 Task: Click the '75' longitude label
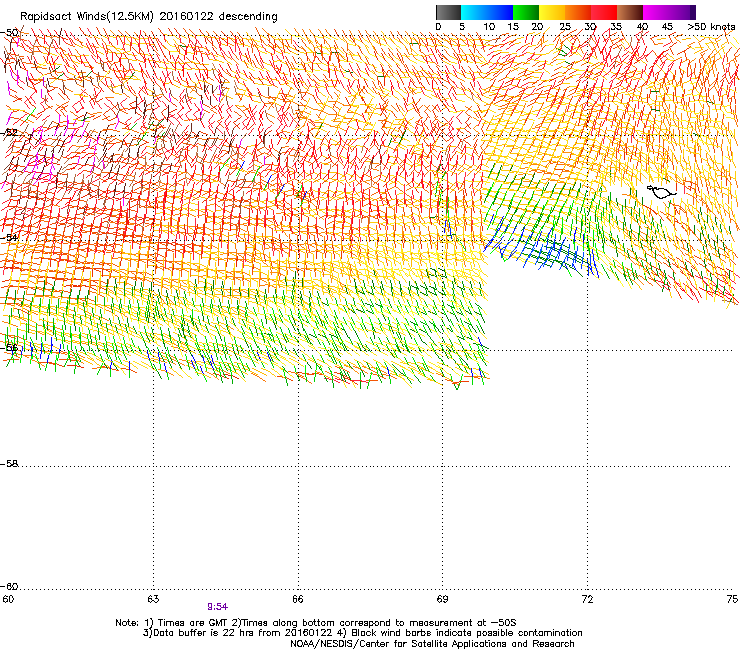[732, 599]
